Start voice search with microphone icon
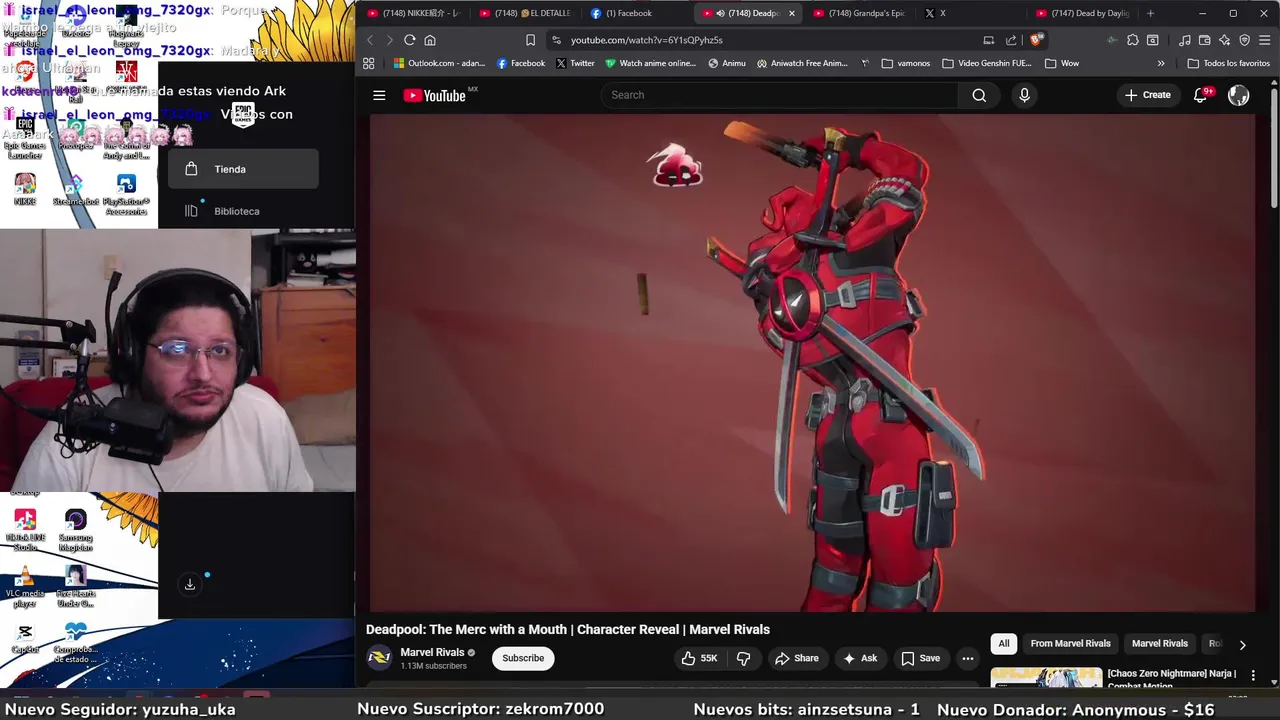 (1024, 95)
